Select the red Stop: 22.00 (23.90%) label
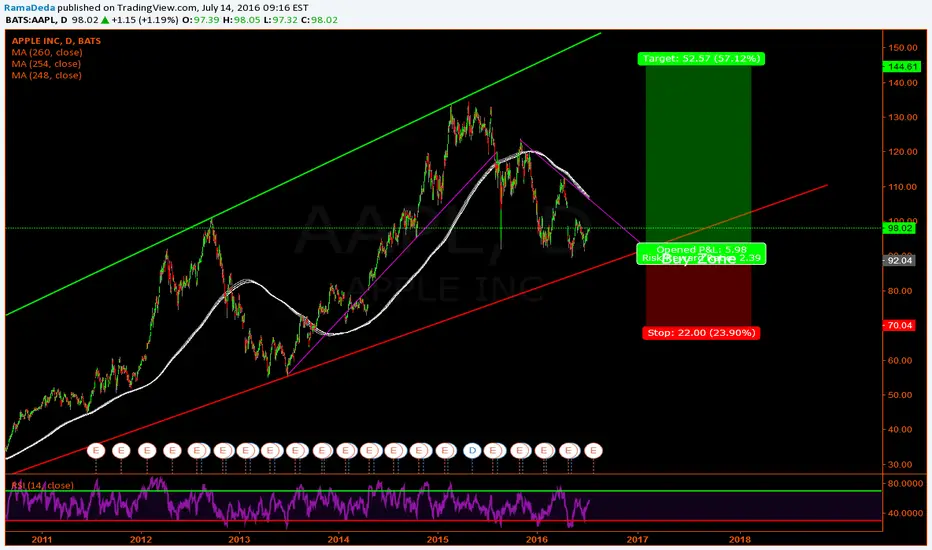Screen dimensions: 932x550 point(701,332)
